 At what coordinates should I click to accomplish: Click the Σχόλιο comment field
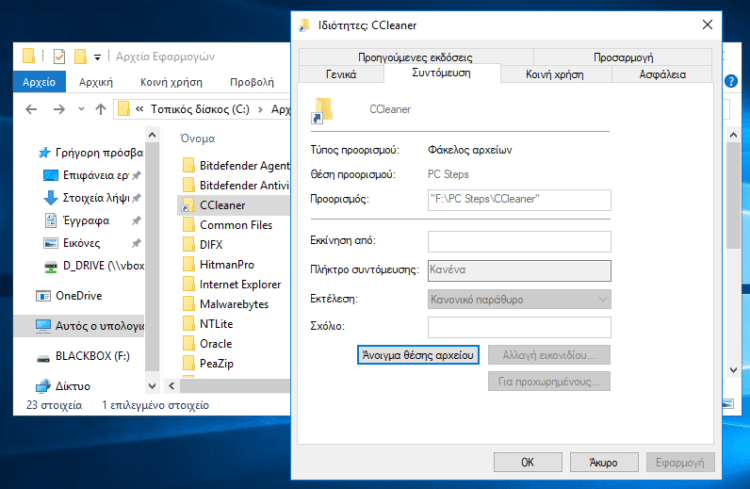[519, 327]
